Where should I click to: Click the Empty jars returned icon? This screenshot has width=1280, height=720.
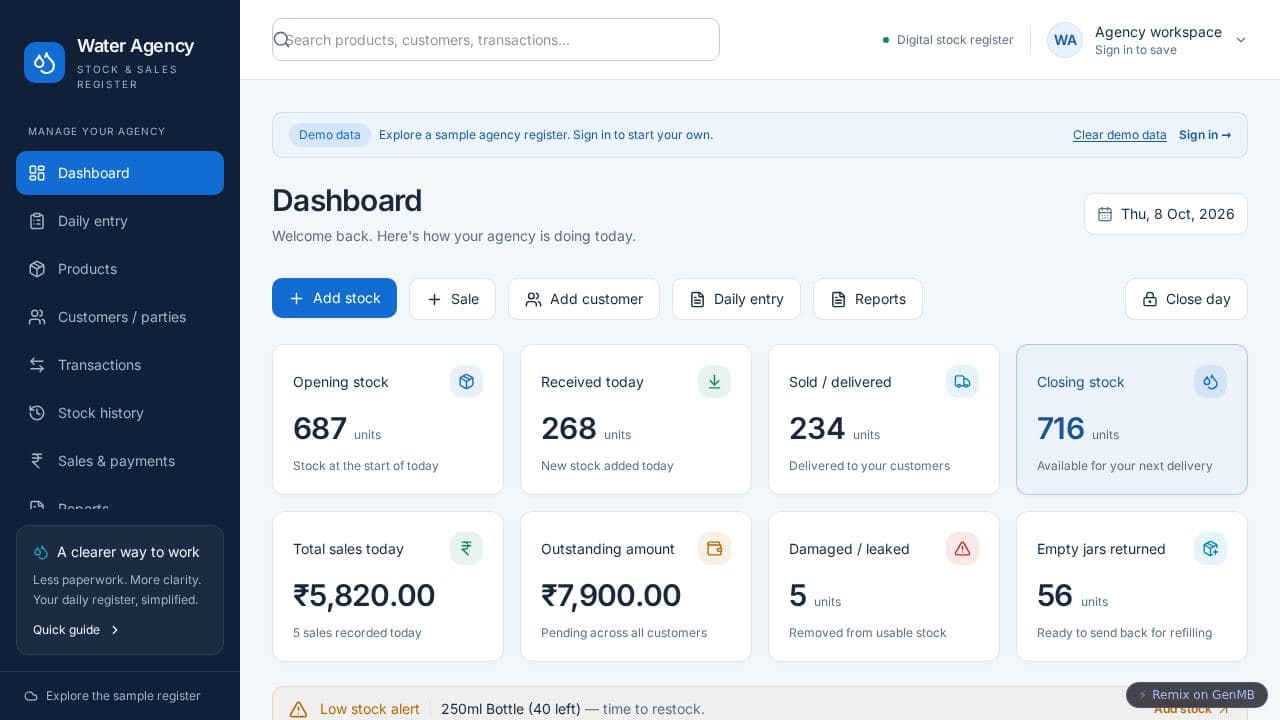1210,548
